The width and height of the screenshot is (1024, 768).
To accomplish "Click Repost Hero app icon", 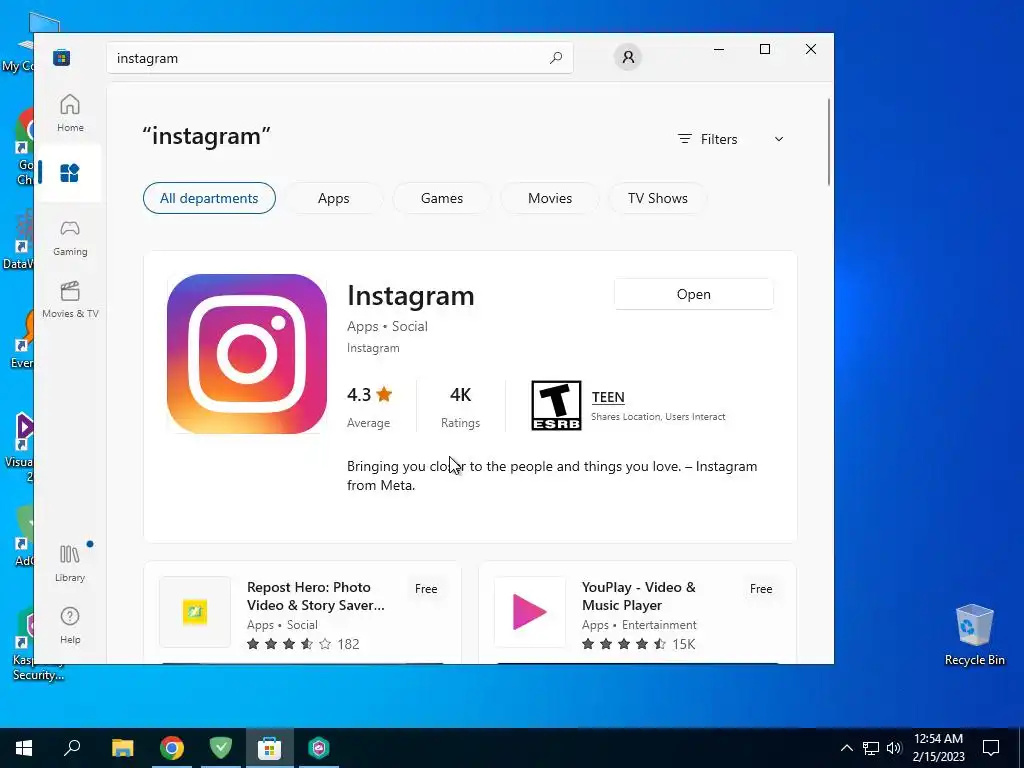I will [x=195, y=612].
